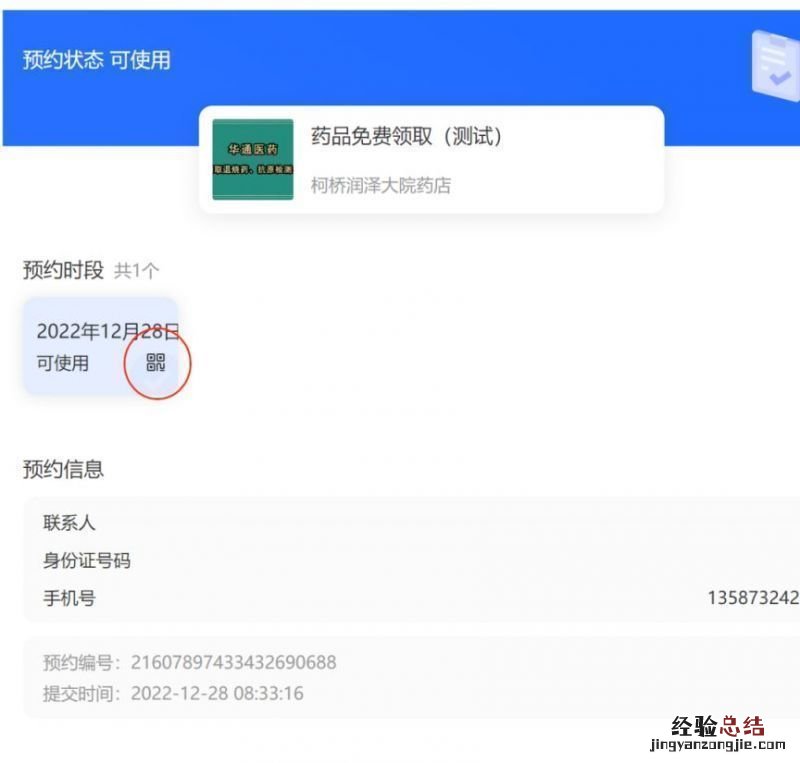Viewport: 800px width, 763px height.
Task: Click the clipboard checklist icon in the blue header
Action: click(775, 66)
